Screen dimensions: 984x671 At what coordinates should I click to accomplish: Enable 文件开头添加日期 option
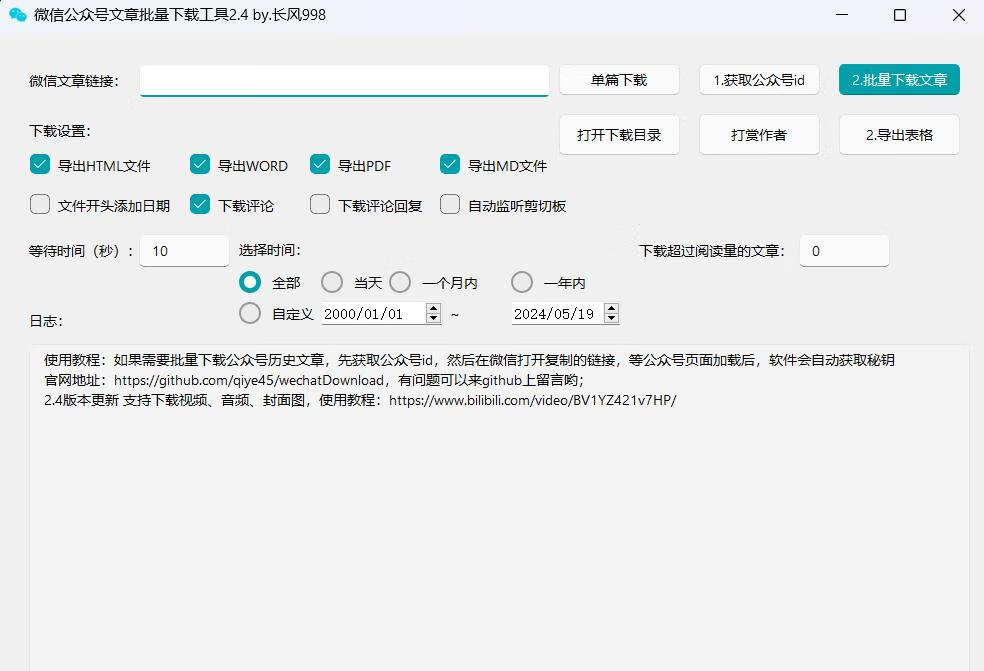click(40, 205)
